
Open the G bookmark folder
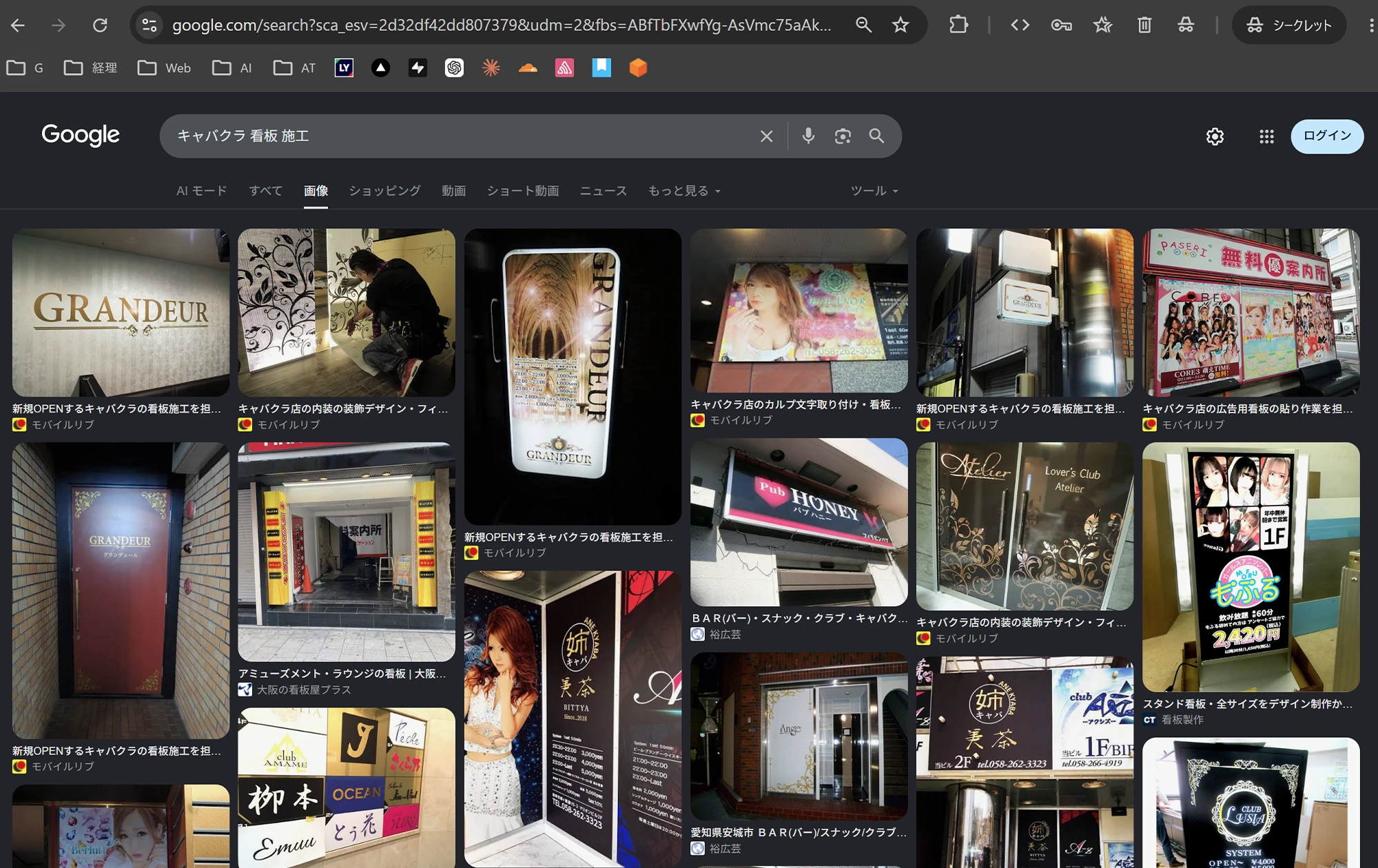(x=25, y=68)
